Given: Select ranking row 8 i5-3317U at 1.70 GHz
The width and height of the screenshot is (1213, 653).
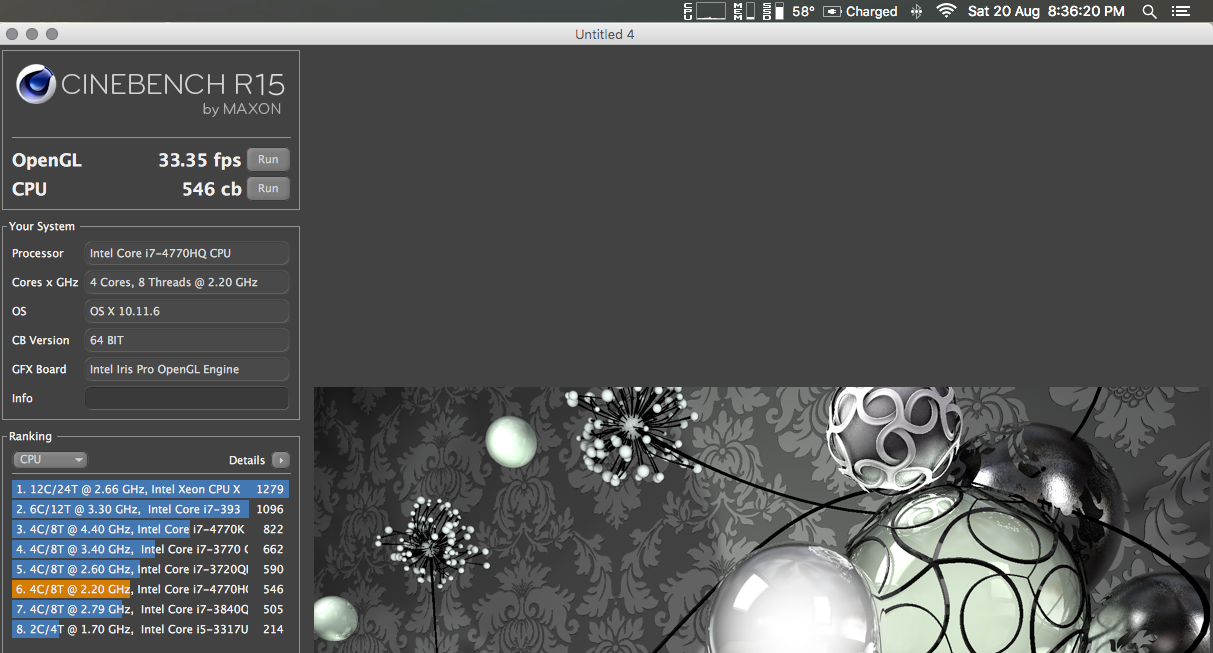Looking at the screenshot, I should click(x=150, y=629).
